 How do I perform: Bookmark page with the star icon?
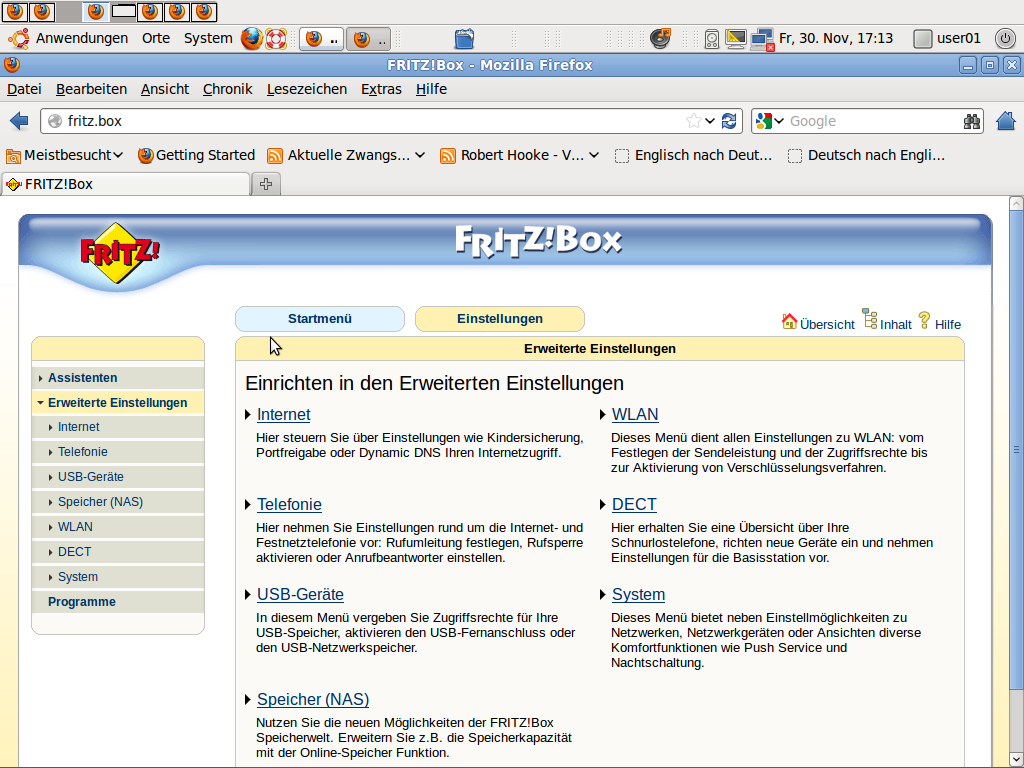tap(694, 121)
